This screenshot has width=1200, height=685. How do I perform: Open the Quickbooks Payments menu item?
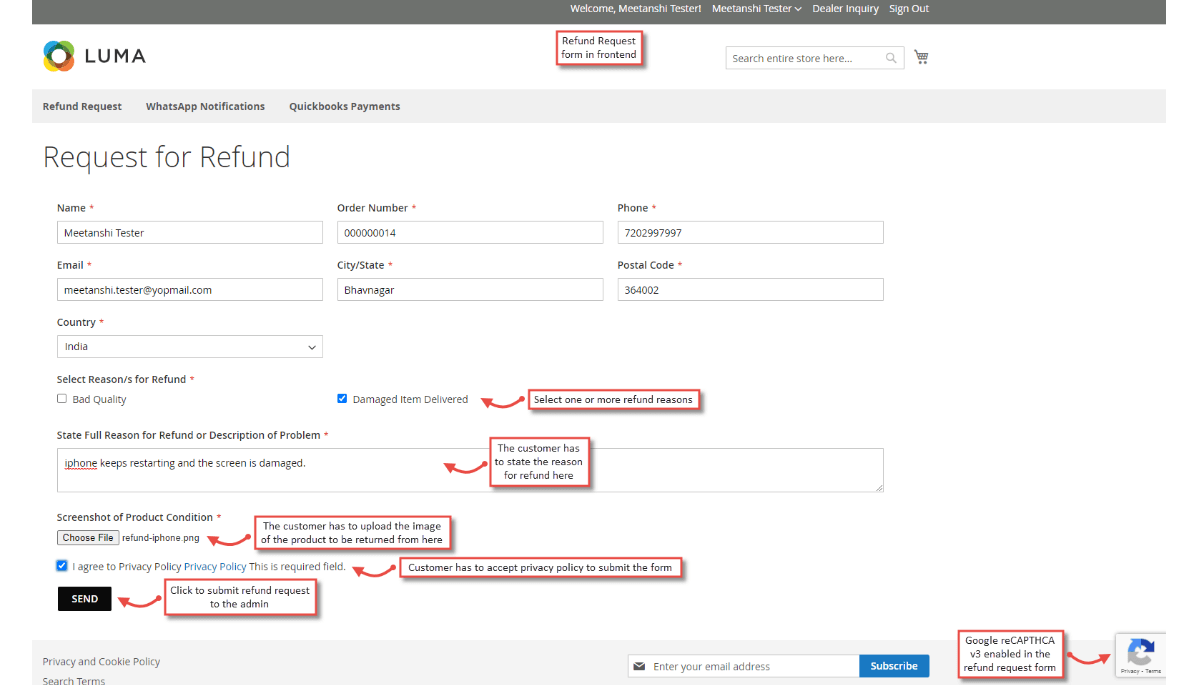pos(344,106)
